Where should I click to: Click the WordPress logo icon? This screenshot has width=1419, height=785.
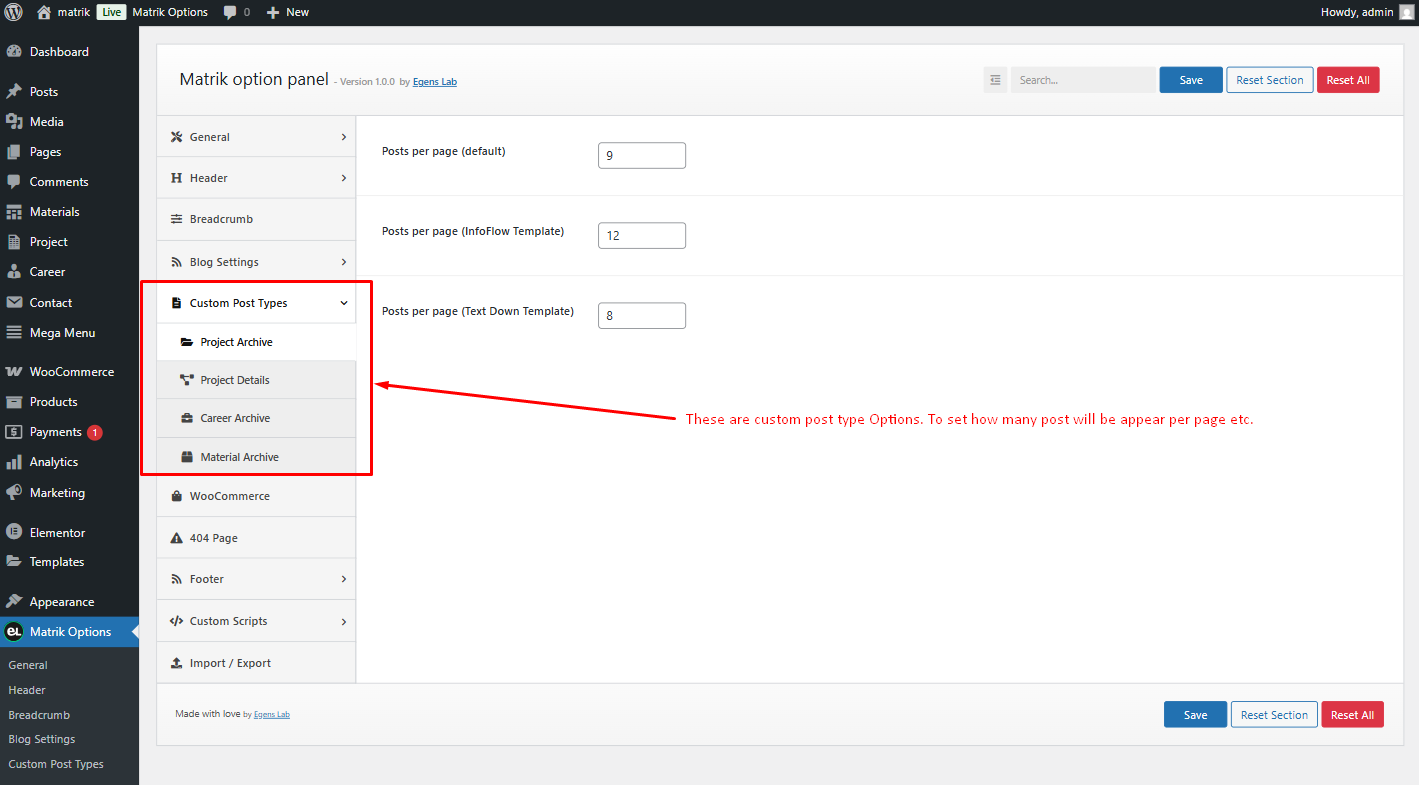click(x=13, y=12)
